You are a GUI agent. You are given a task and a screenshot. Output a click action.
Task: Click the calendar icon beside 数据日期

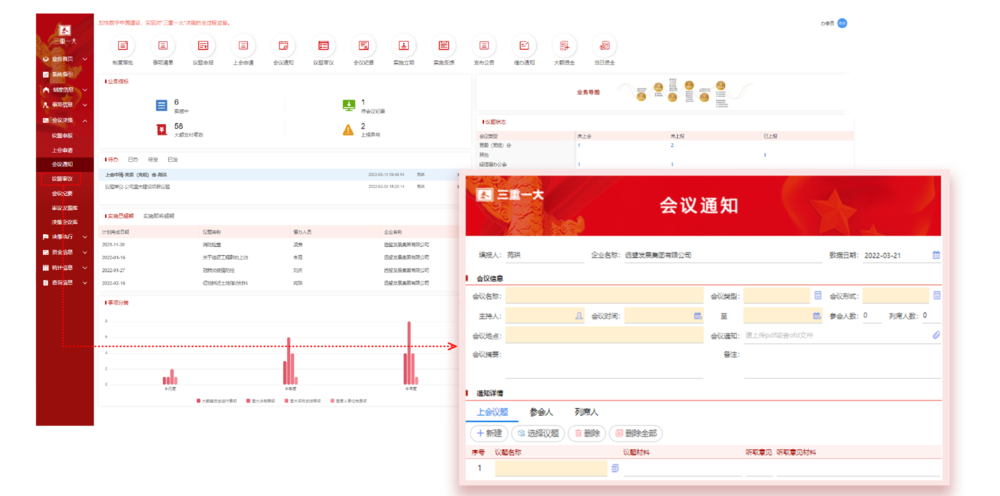pyautogui.click(x=936, y=255)
